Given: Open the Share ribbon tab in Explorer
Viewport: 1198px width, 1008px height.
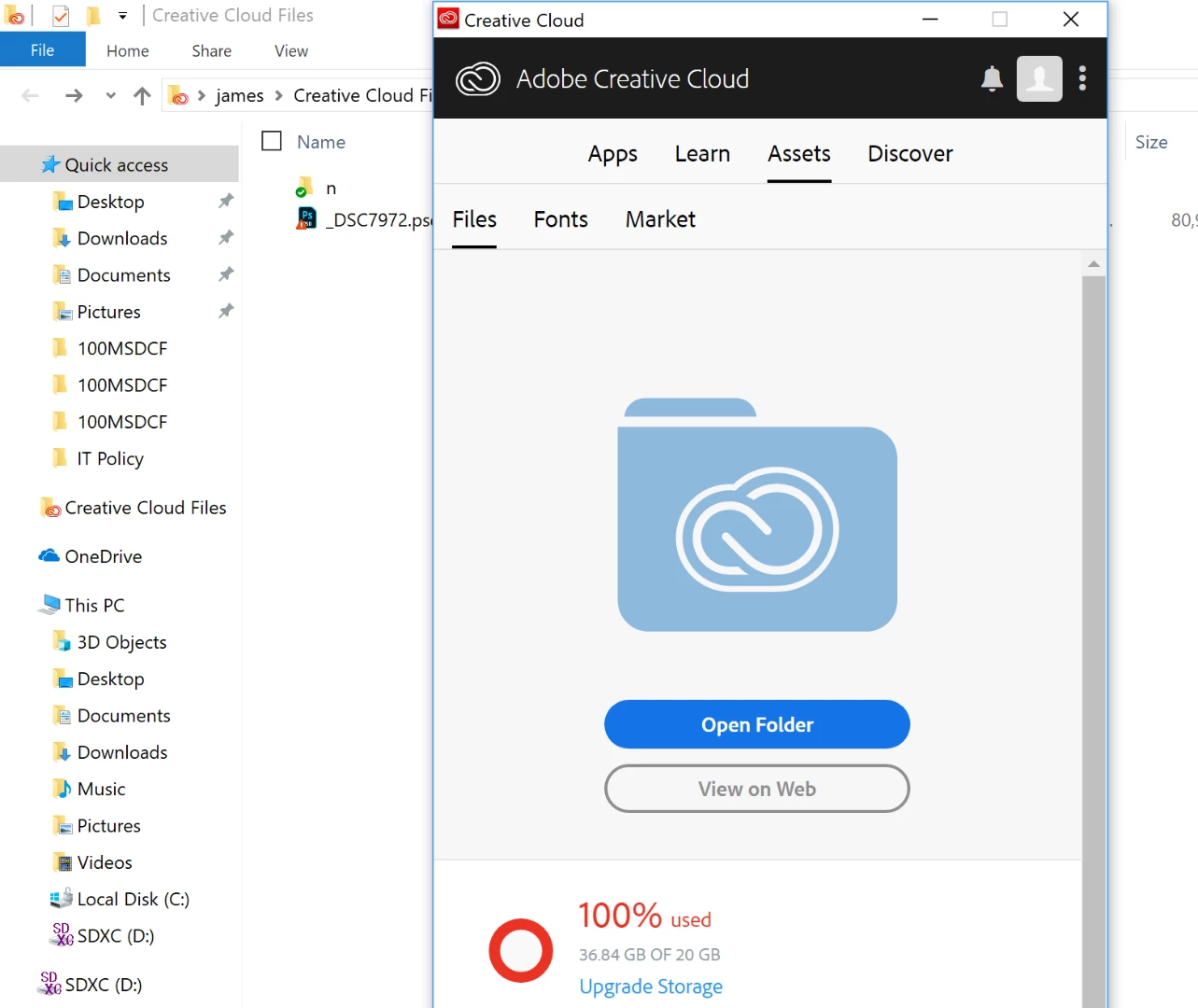Looking at the screenshot, I should (212, 51).
